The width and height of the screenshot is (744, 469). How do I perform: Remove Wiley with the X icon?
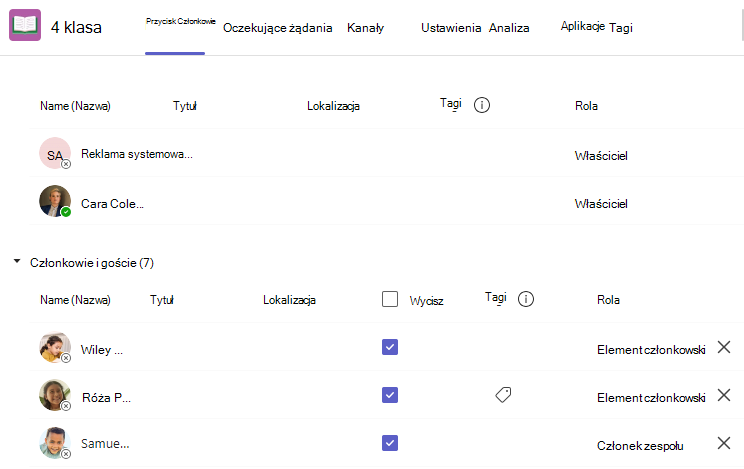(724, 347)
